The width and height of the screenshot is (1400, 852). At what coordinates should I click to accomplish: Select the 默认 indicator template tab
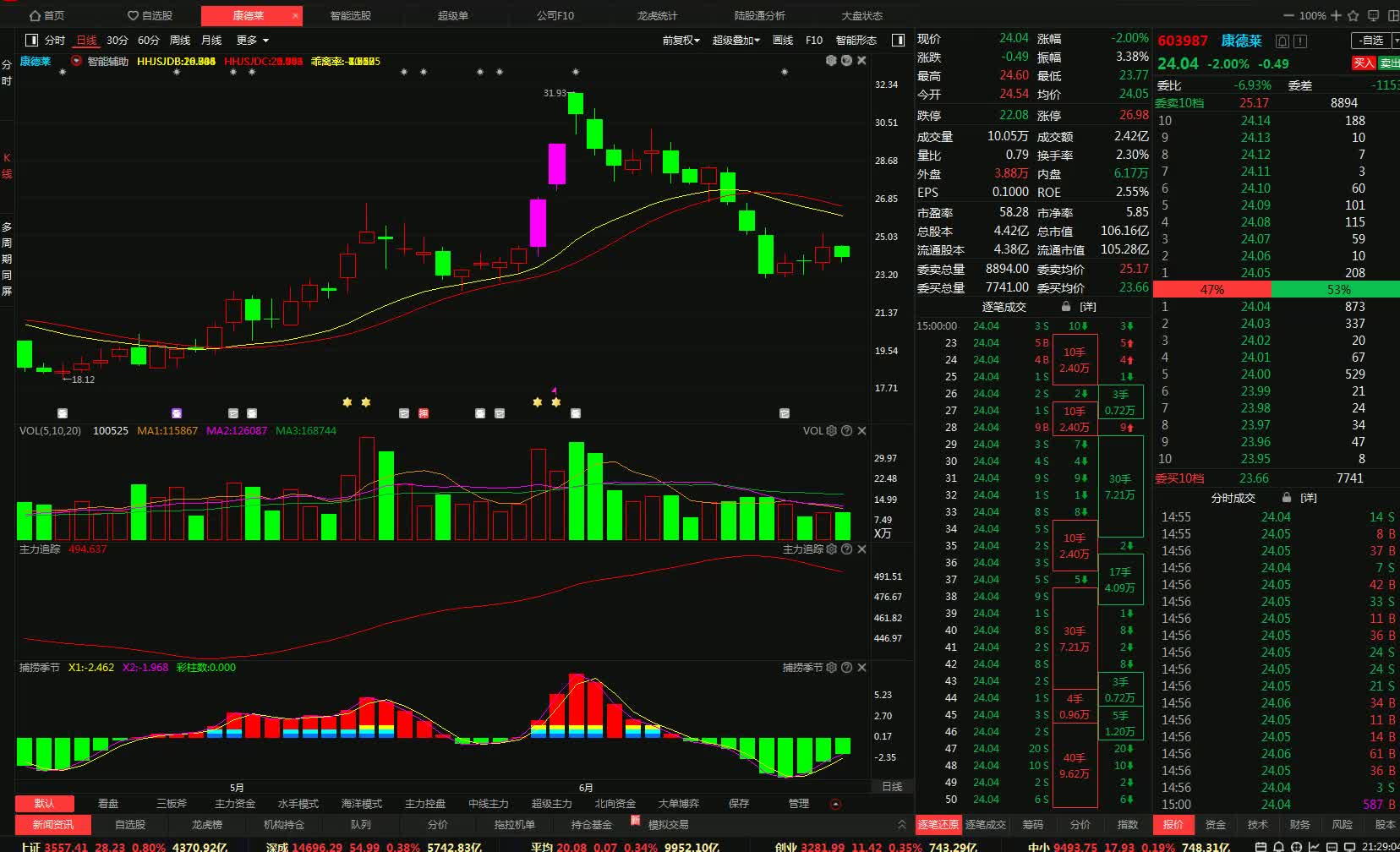pos(44,803)
